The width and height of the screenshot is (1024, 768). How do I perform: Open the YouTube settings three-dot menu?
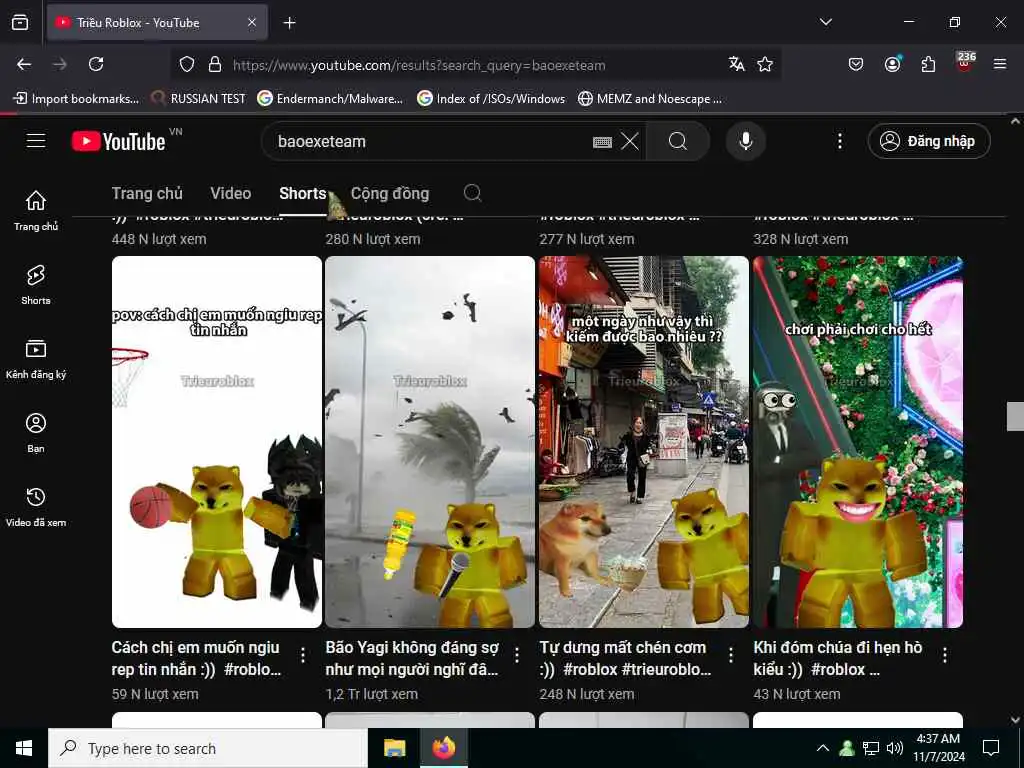click(840, 141)
